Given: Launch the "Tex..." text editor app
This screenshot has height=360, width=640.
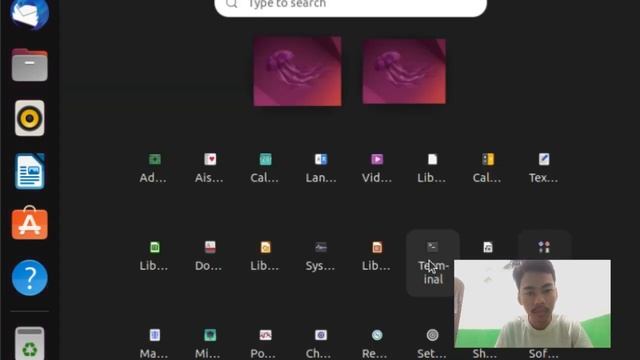Looking at the screenshot, I should click(x=544, y=168).
